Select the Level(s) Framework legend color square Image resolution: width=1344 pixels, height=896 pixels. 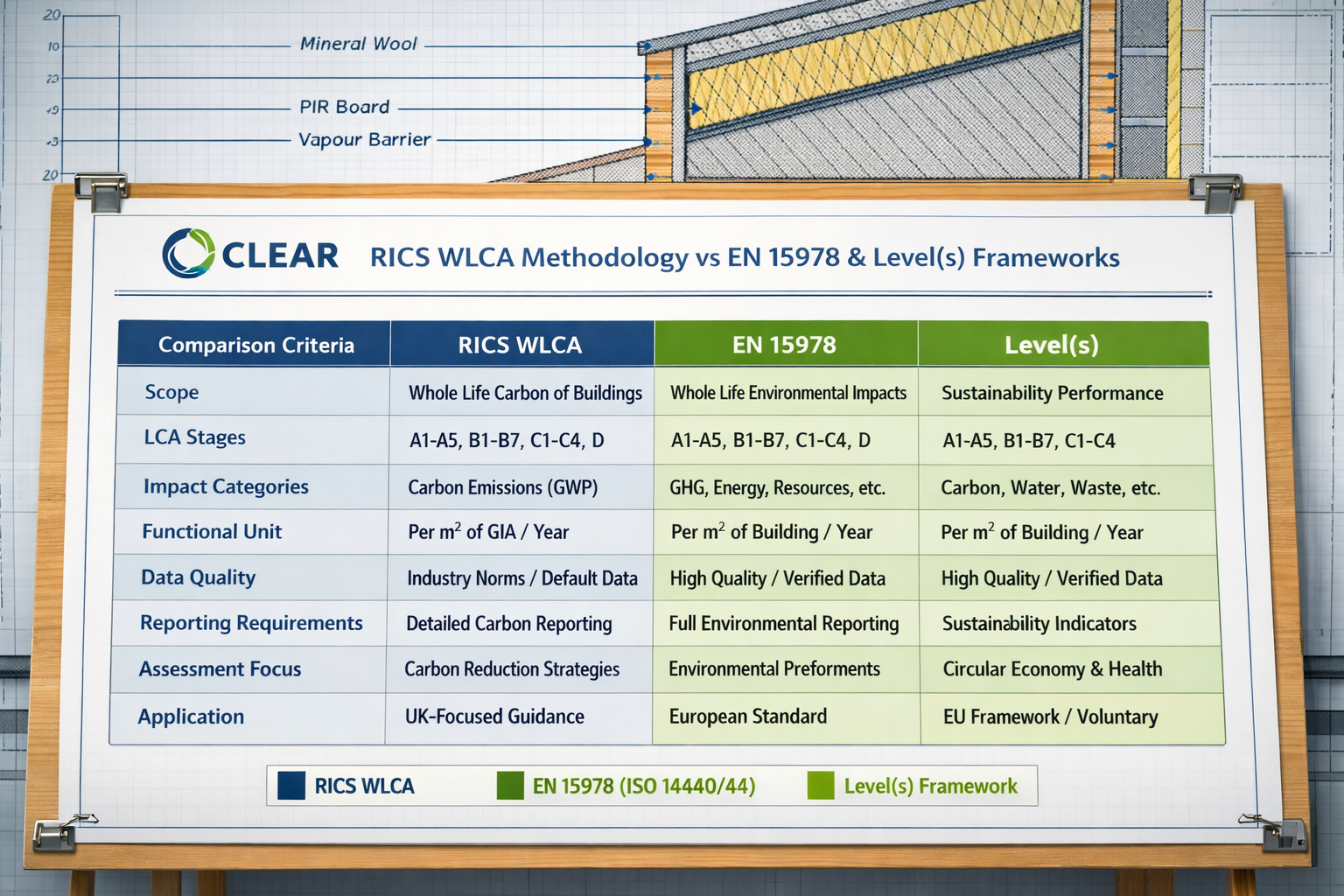(x=820, y=785)
